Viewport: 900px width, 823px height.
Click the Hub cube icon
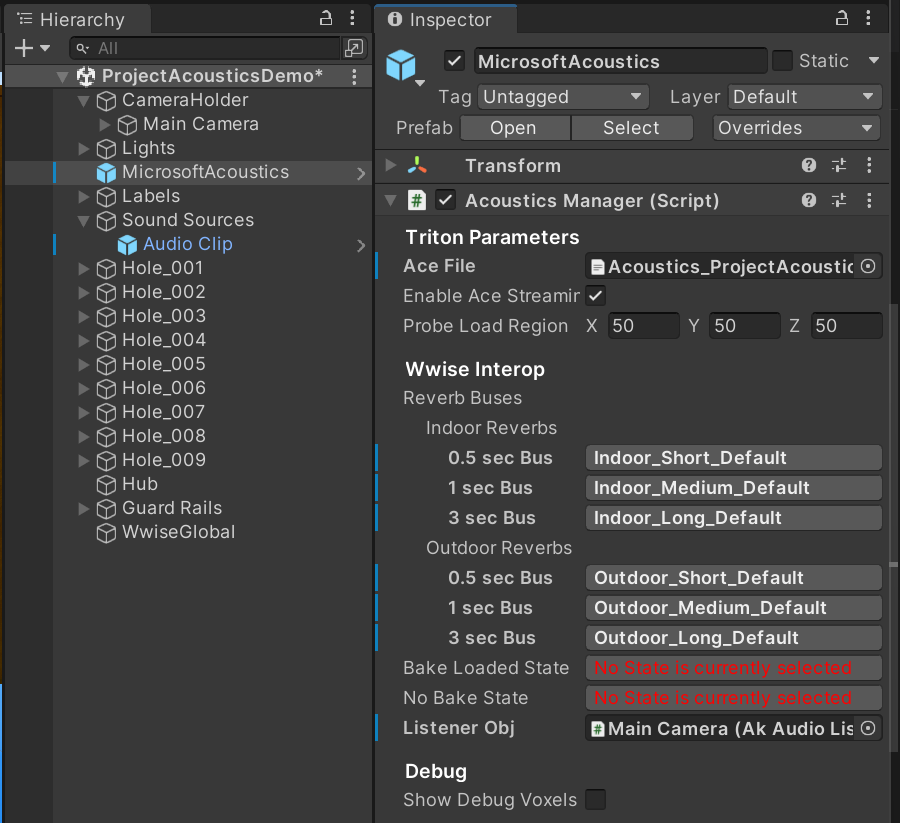click(x=106, y=485)
